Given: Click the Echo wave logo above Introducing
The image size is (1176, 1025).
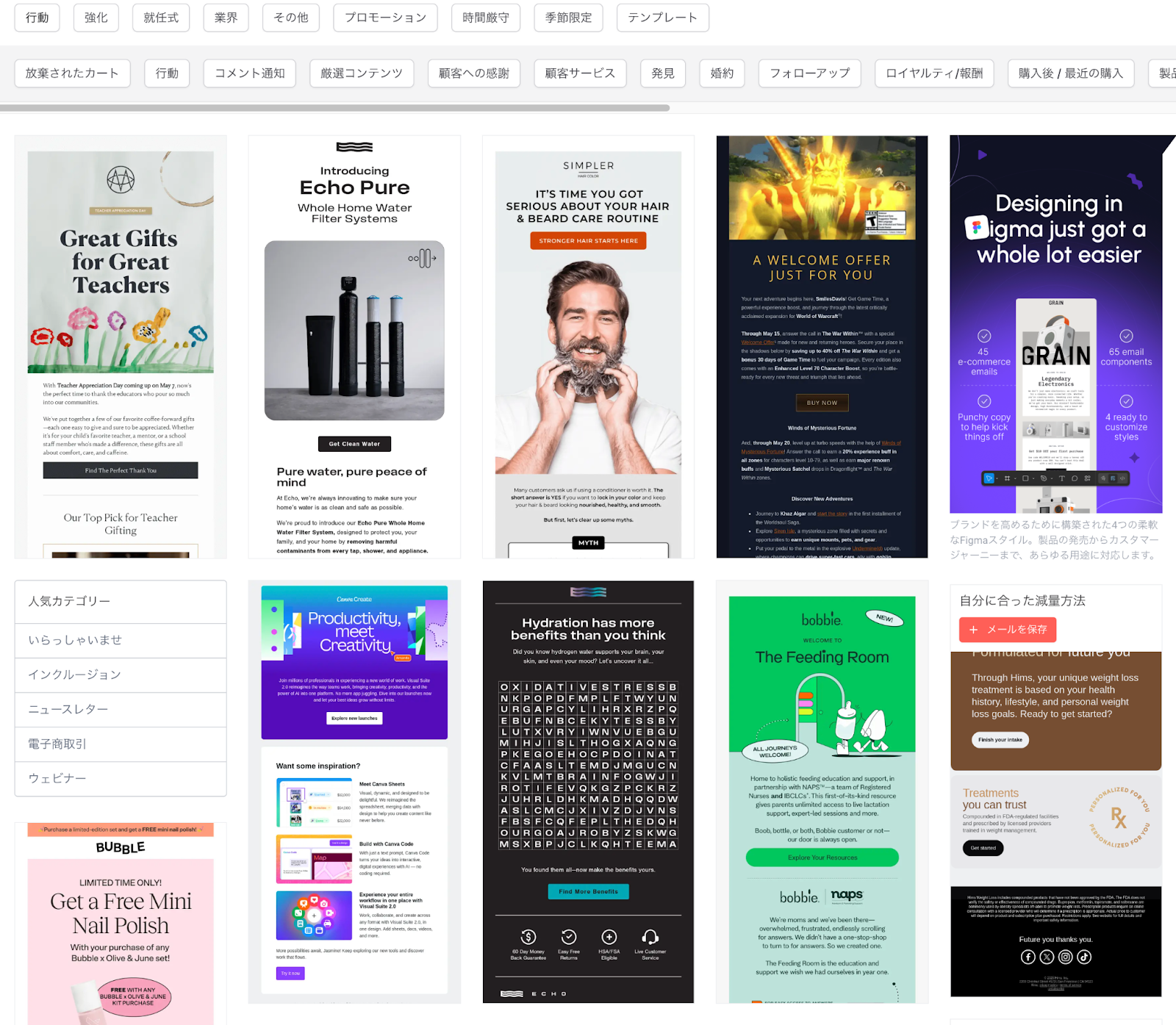Looking at the screenshot, I should pyautogui.click(x=354, y=147).
